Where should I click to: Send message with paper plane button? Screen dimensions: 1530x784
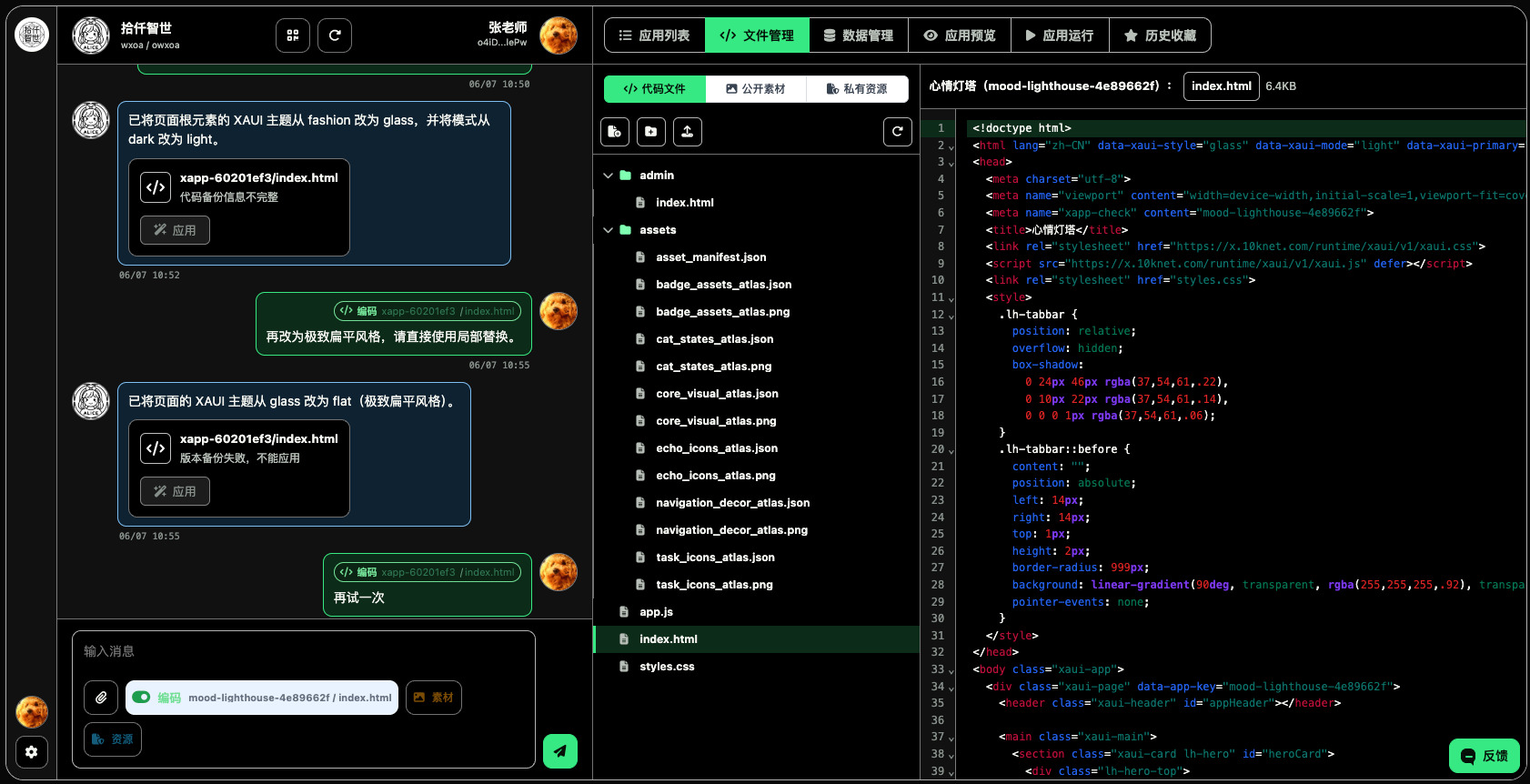pos(560,751)
